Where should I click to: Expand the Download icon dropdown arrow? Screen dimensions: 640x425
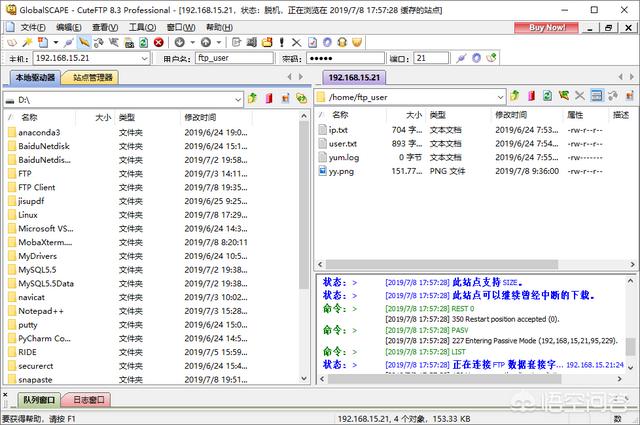(x=193, y=42)
